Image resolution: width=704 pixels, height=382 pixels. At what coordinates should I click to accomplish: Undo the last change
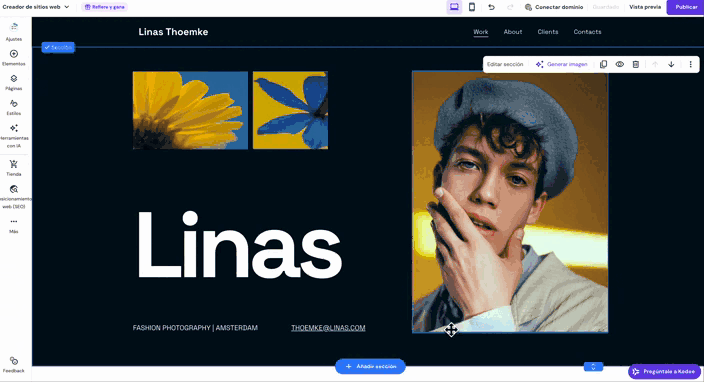click(x=491, y=7)
